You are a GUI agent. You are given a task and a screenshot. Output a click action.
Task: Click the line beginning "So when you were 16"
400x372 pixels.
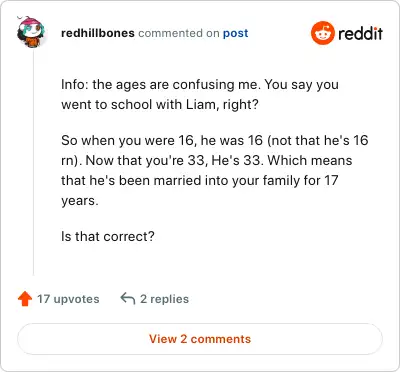215,140
